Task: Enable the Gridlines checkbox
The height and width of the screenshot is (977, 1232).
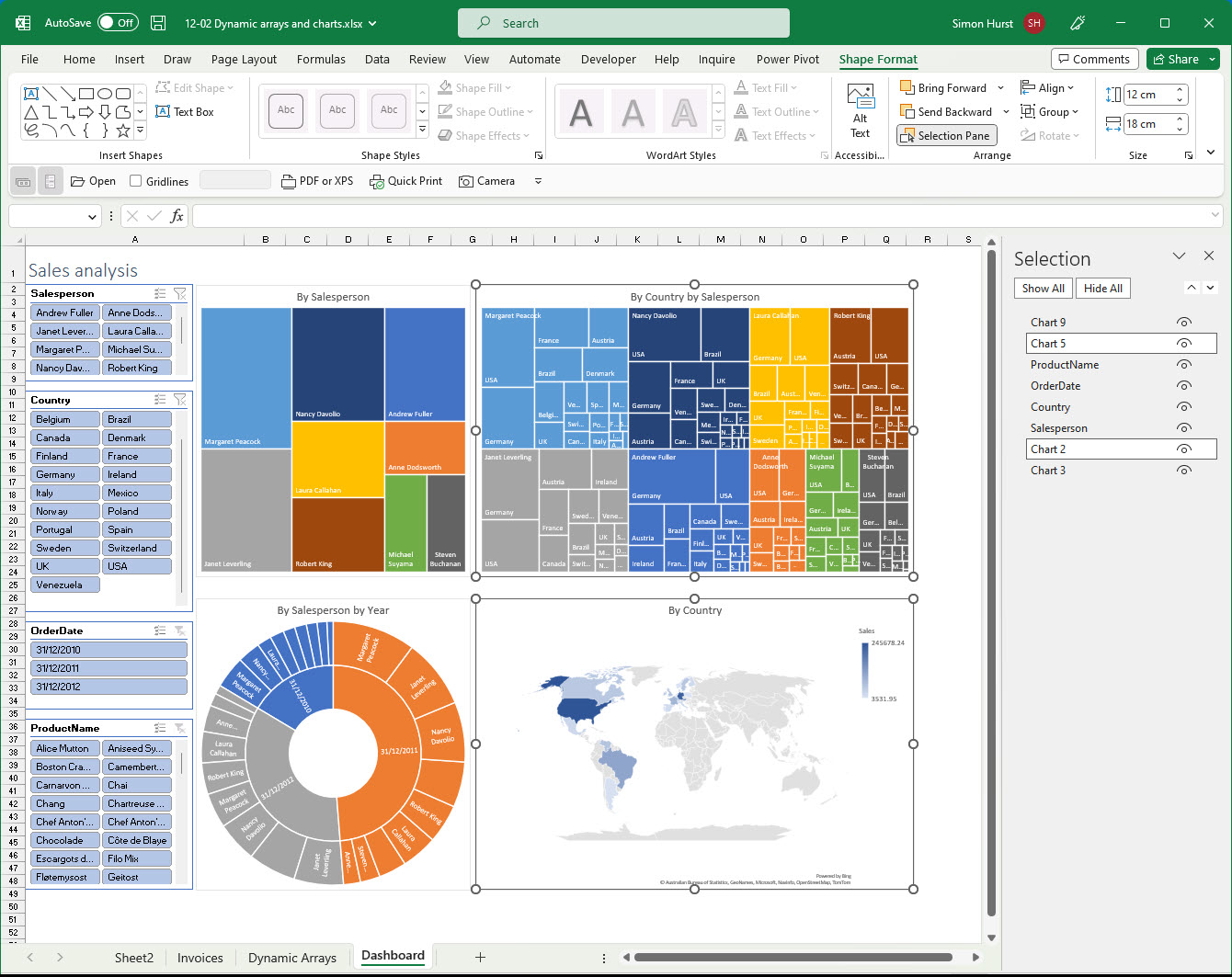Action: point(136,182)
